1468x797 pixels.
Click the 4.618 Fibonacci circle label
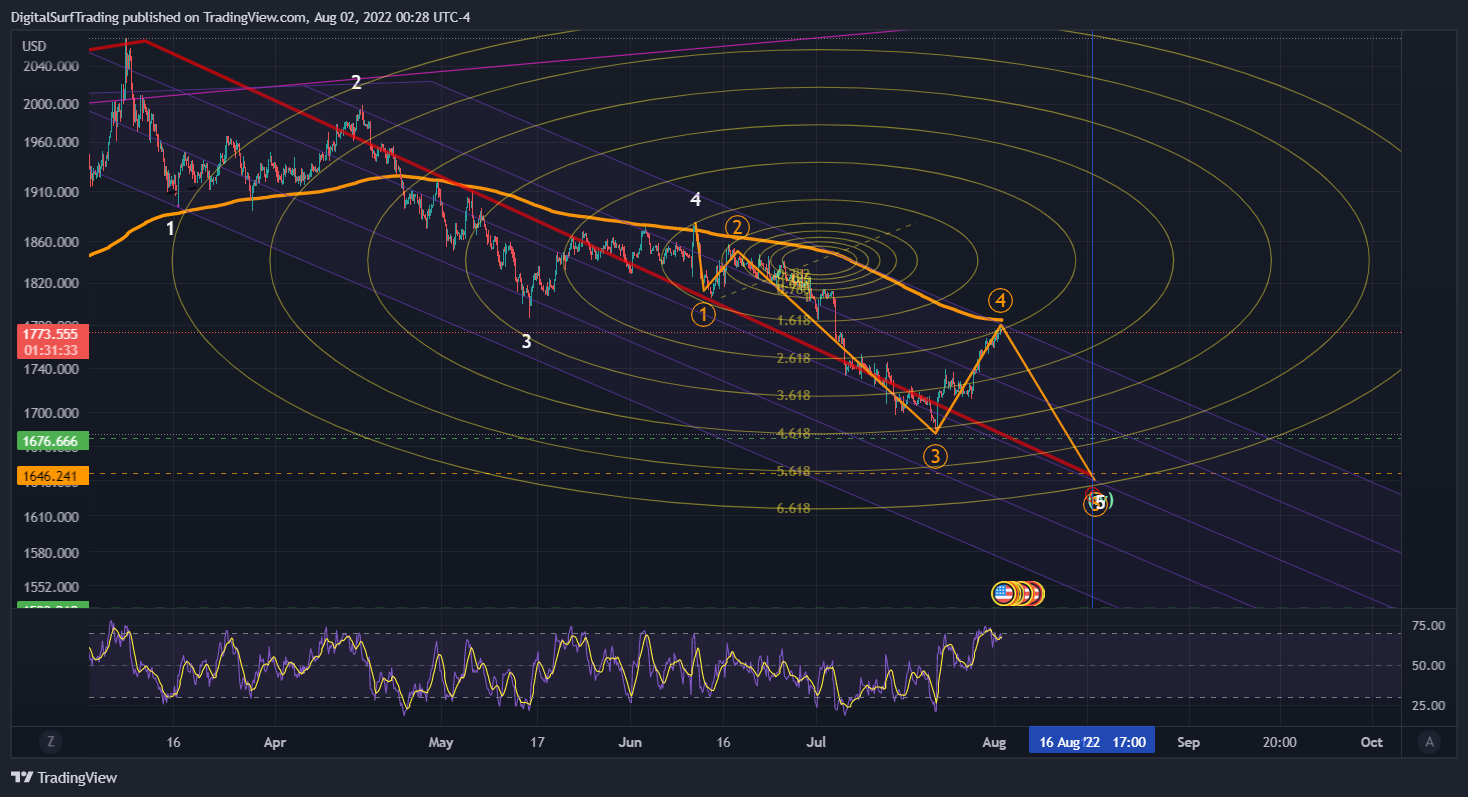tap(793, 433)
